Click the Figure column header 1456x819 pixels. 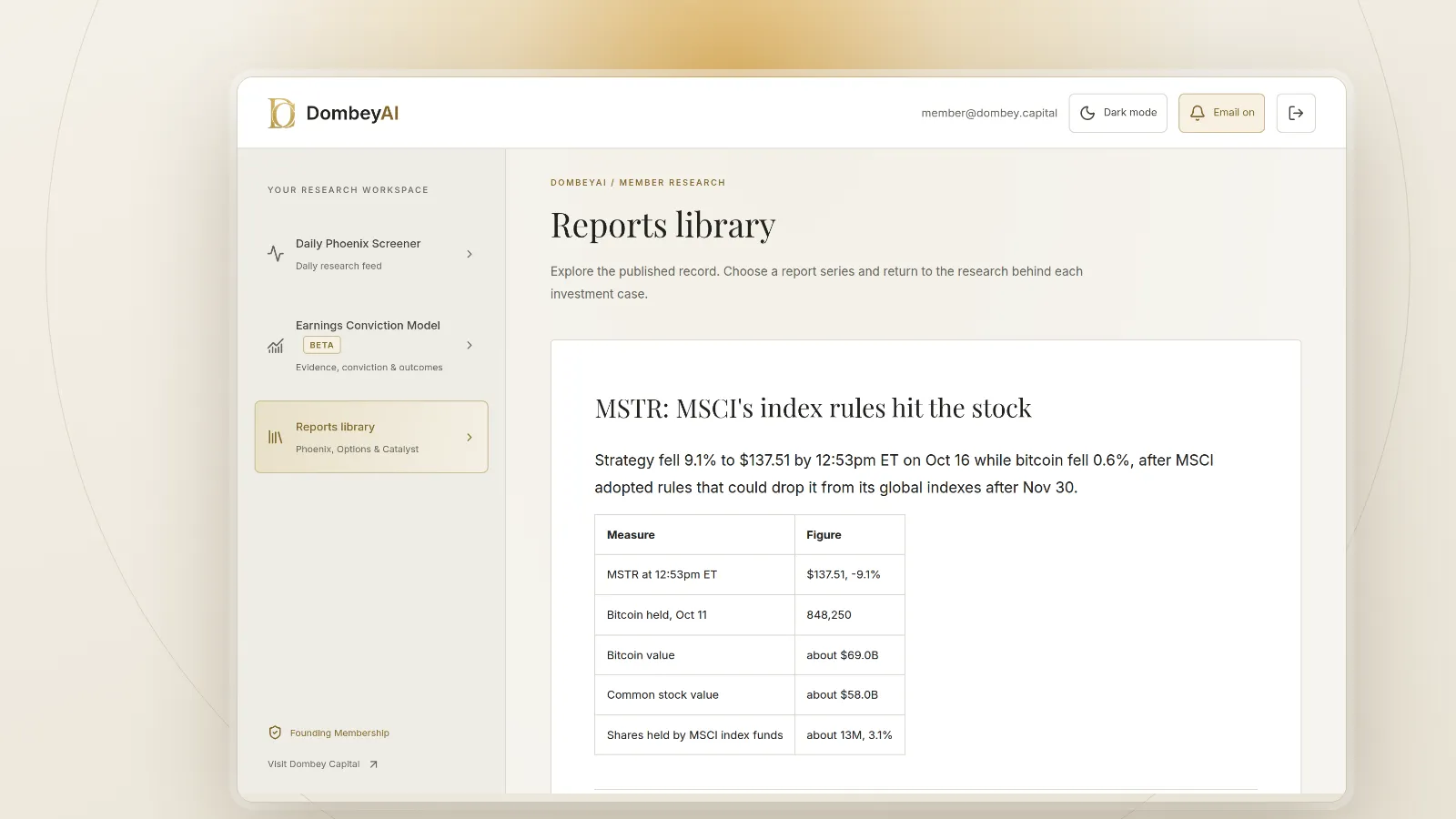tap(850, 535)
